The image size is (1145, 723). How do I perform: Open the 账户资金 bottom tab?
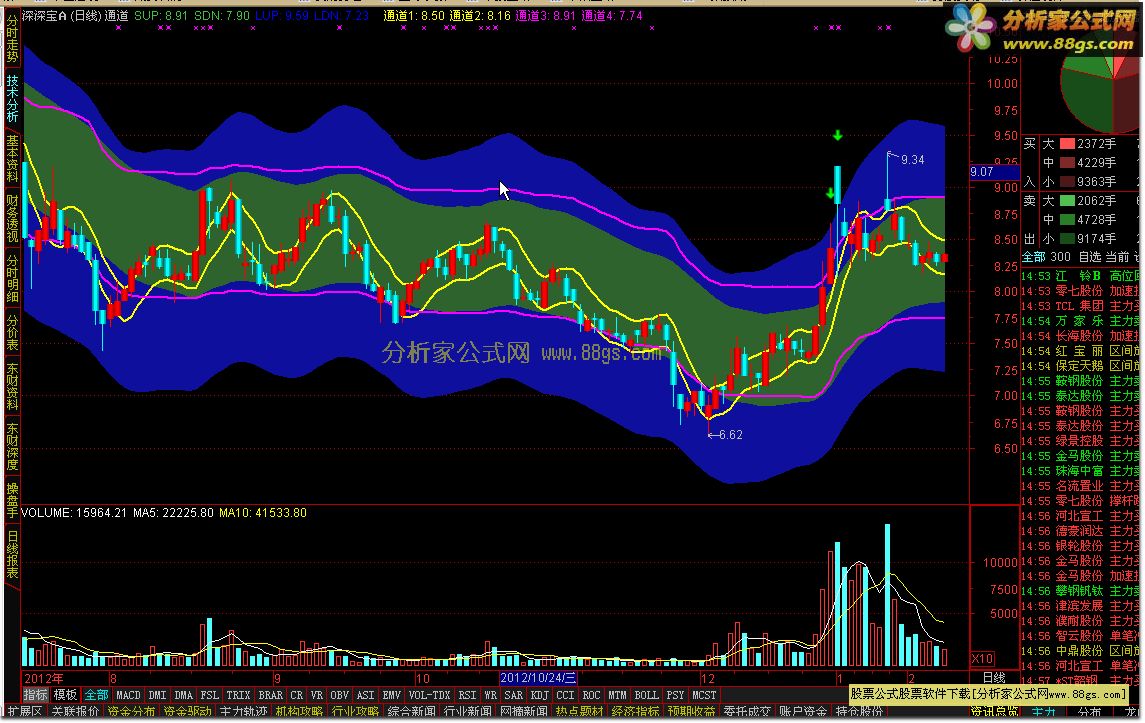[x=803, y=711]
